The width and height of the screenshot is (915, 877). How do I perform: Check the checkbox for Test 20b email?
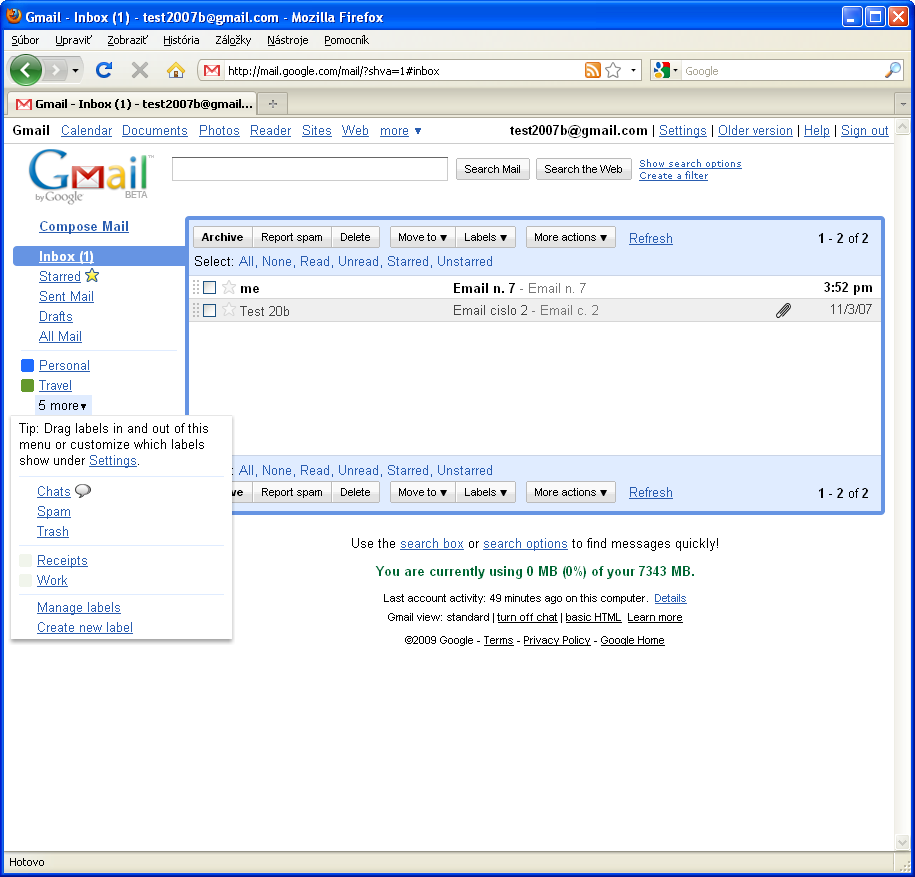[x=209, y=310]
